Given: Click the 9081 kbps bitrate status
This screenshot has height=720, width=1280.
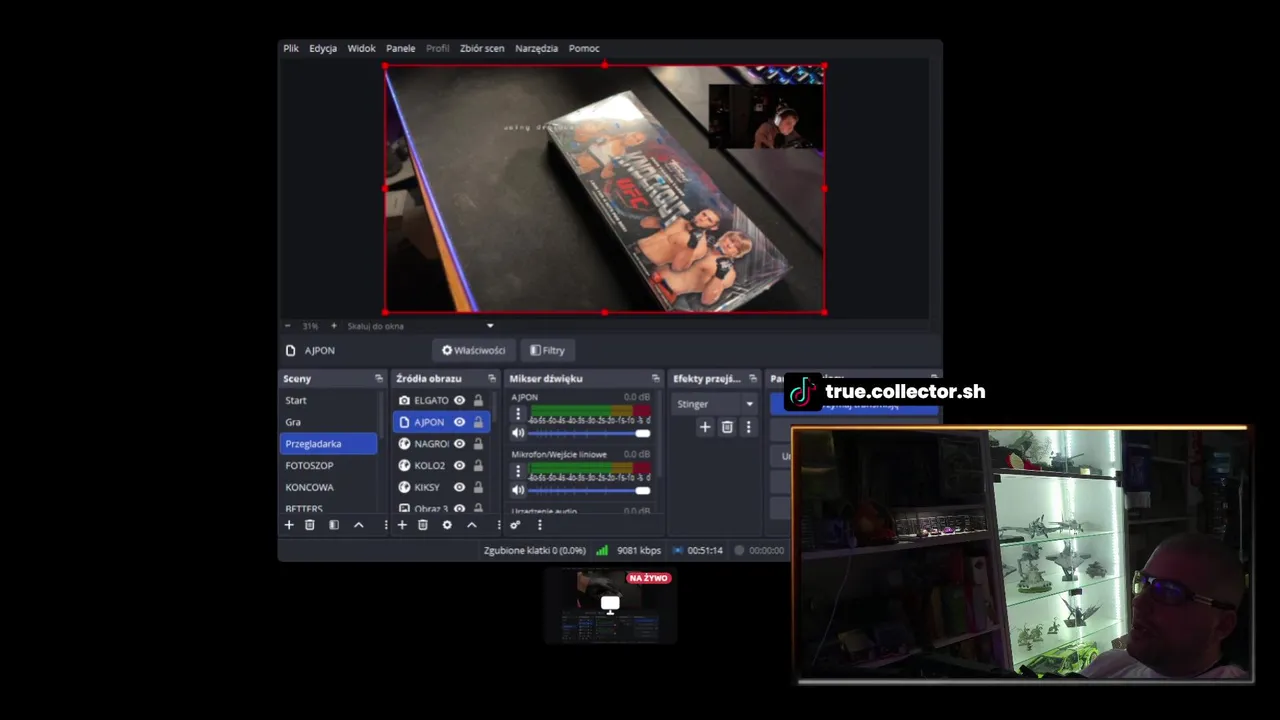Looking at the screenshot, I should pyautogui.click(x=639, y=550).
